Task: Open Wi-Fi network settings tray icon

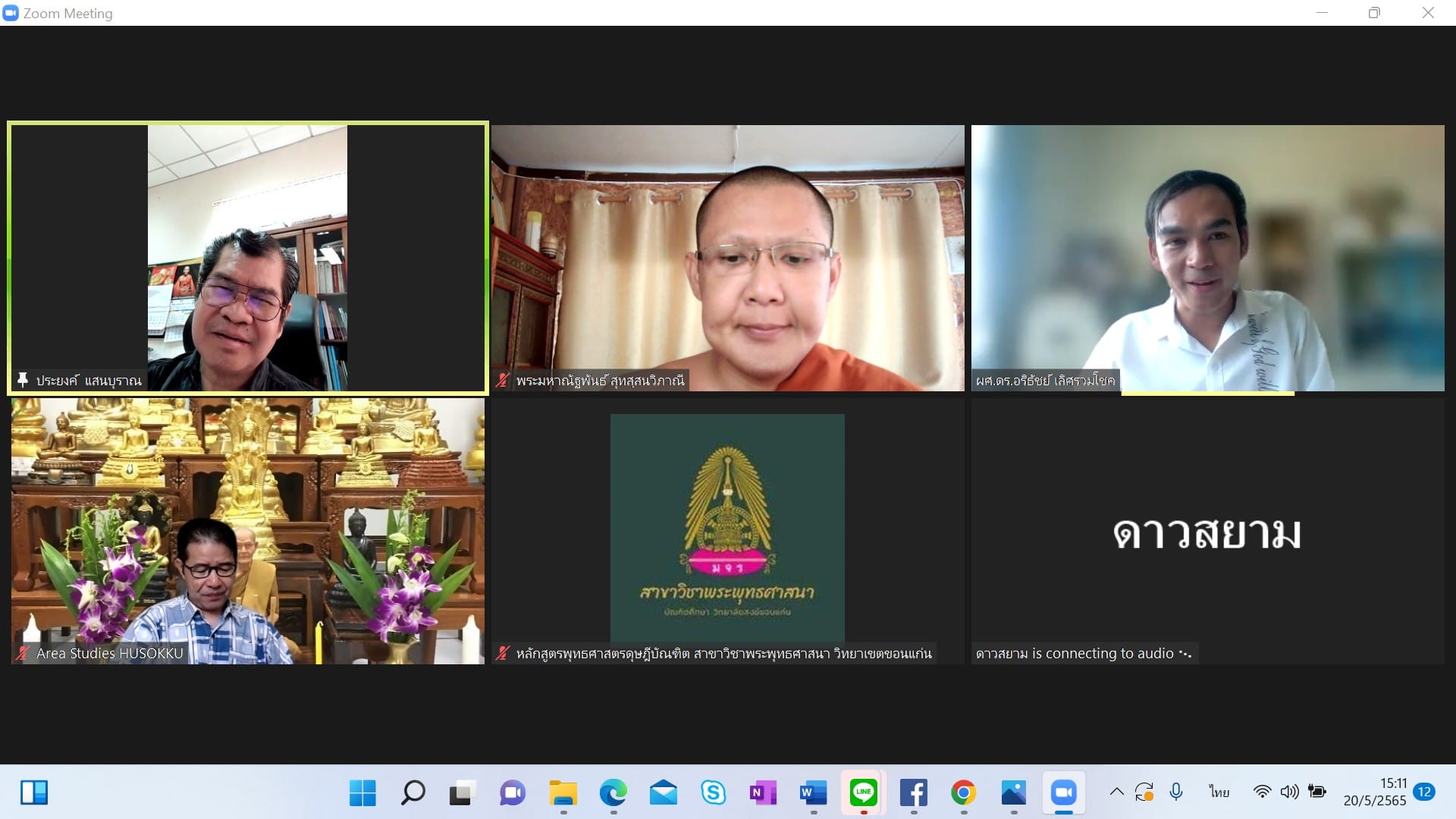Action: coord(1262,792)
